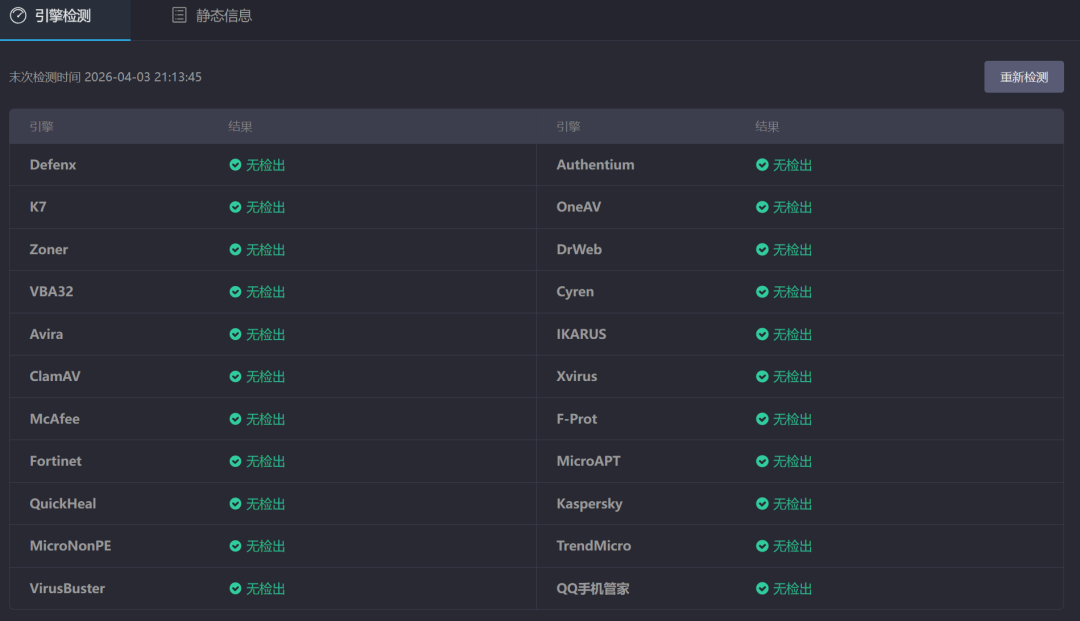Select the Authentium engine name

pos(595,165)
